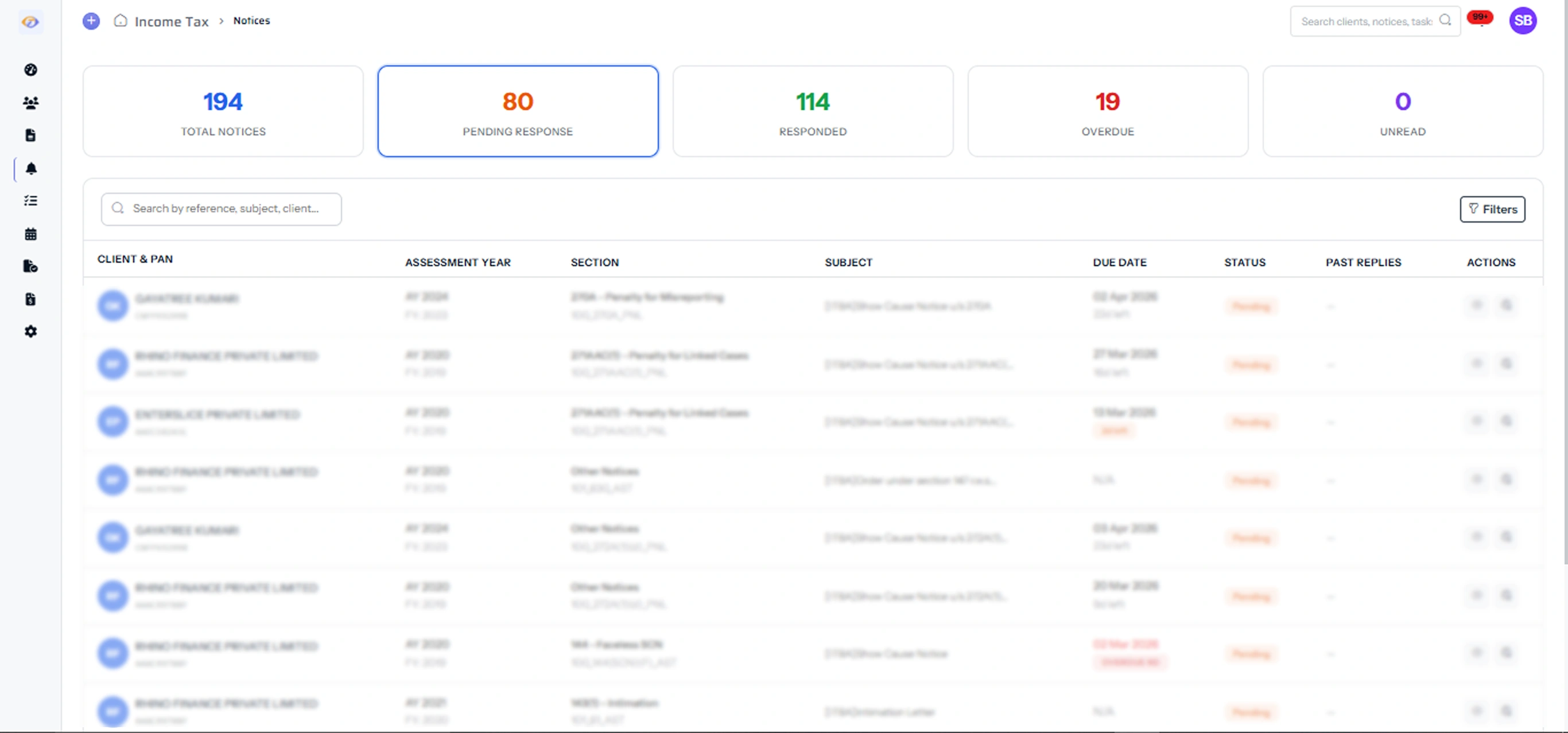
Task: Expand the Filters panel
Action: point(1492,209)
